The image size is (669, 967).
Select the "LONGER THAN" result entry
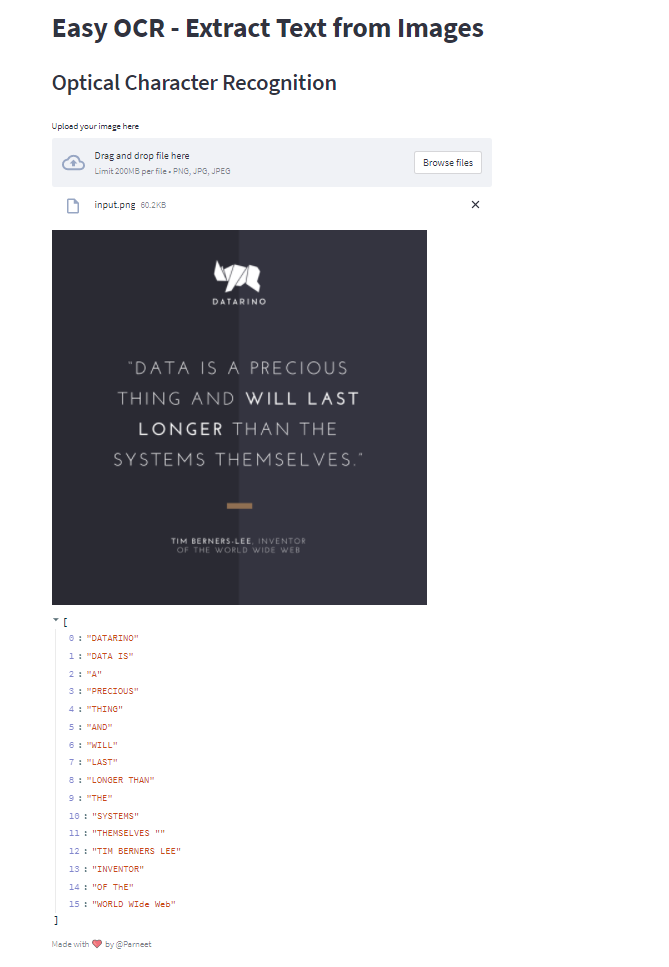click(x=120, y=780)
